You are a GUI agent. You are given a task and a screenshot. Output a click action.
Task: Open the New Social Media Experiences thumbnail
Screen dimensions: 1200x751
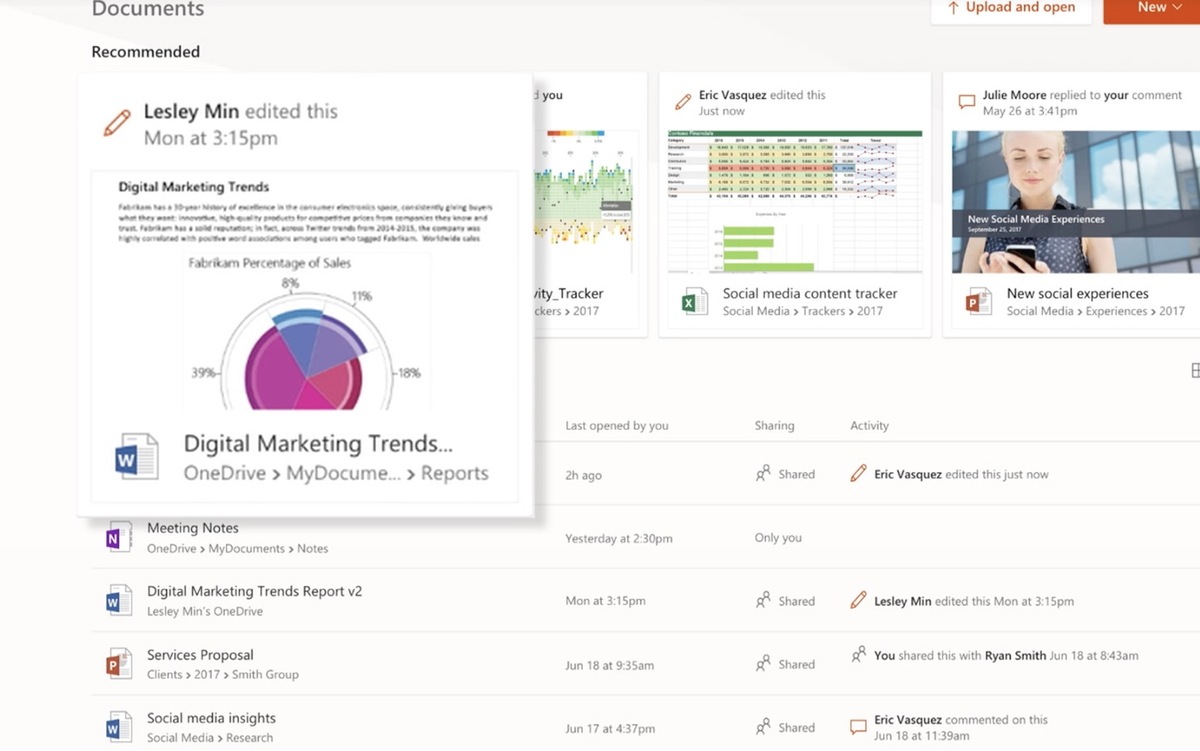[1078, 201]
